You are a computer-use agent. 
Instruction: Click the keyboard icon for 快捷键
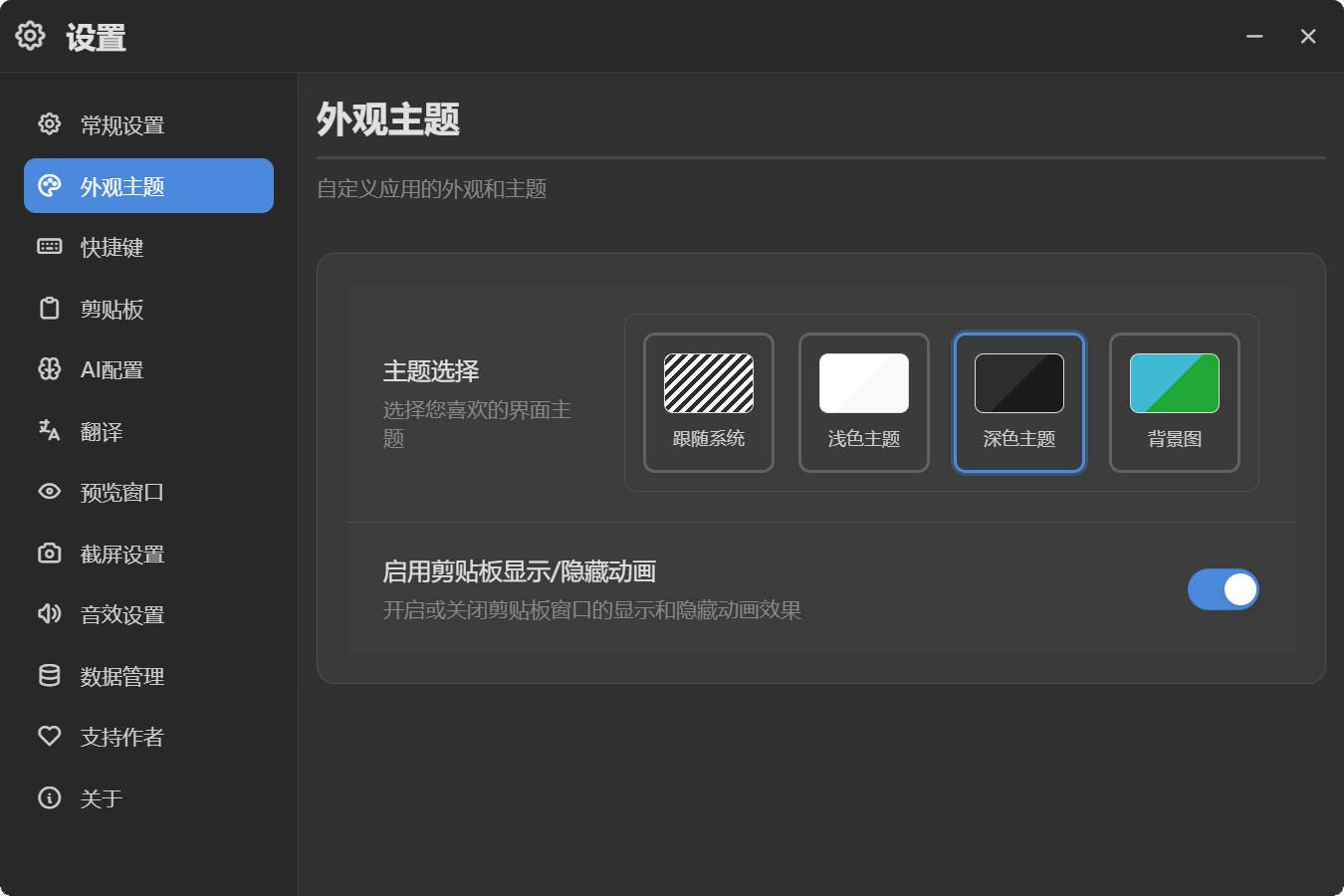(x=49, y=246)
